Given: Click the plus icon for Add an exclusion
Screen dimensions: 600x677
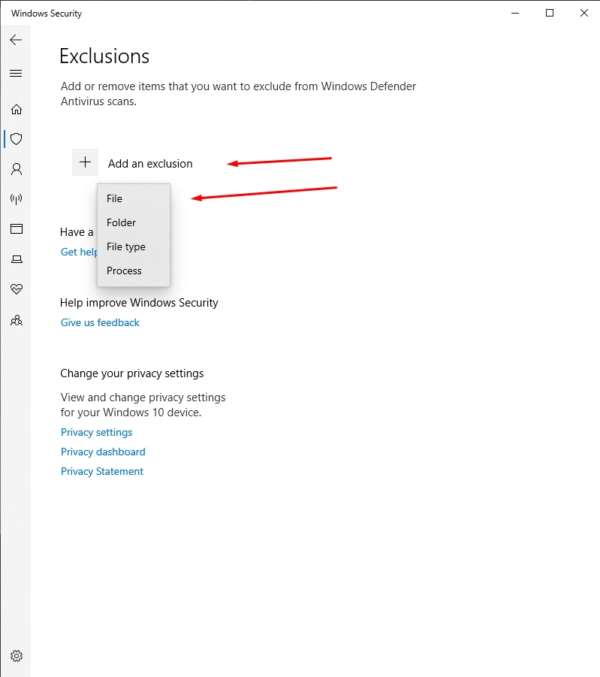Looking at the screenshot, I should click(x=85, y=162).
